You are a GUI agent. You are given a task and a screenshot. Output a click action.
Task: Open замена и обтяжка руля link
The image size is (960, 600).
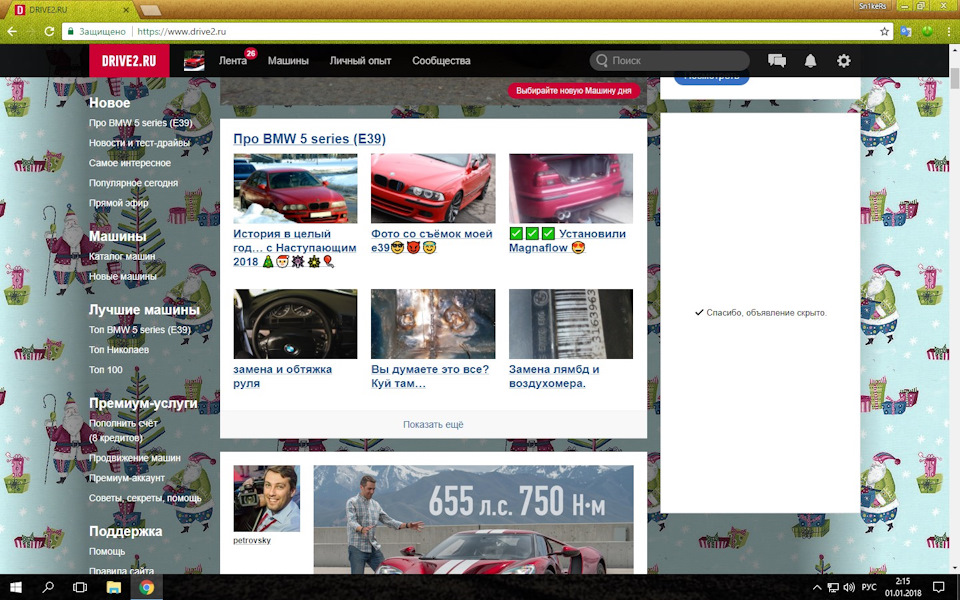click(282, 376)
